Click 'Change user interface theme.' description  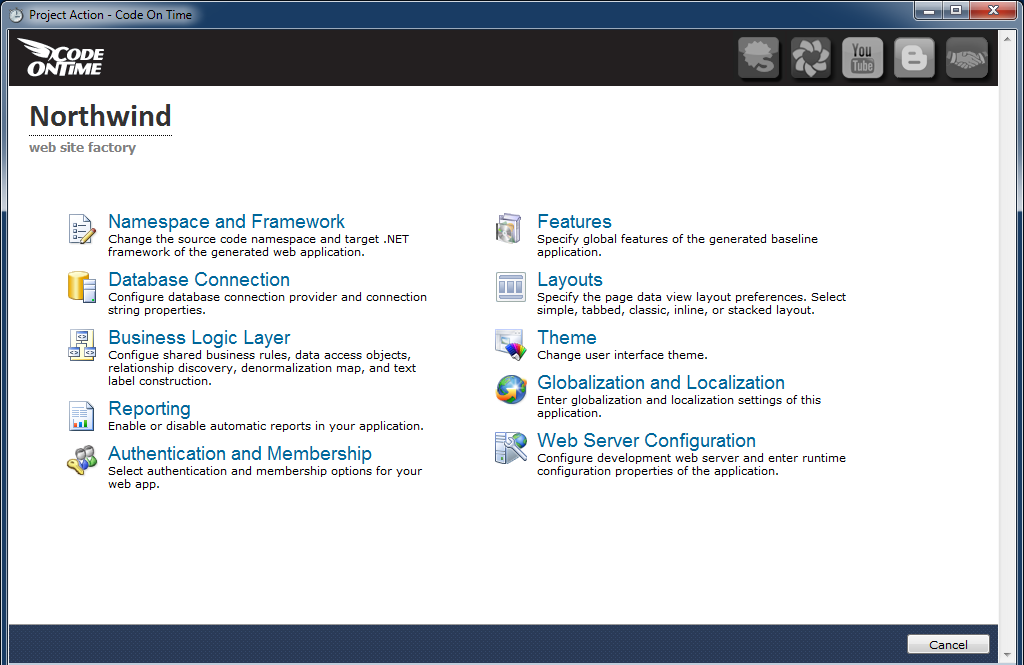click(622, 355)
